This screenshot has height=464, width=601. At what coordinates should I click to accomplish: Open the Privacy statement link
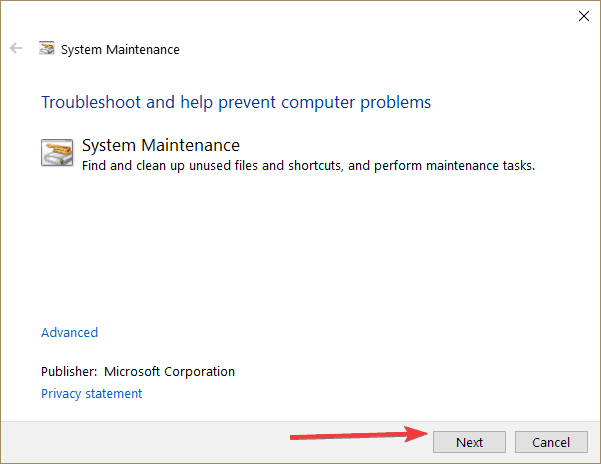coord(91,393)
